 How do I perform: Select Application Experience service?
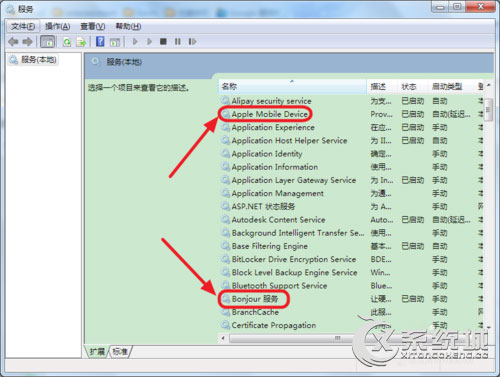pyautogui.click(x=352, y=127)
